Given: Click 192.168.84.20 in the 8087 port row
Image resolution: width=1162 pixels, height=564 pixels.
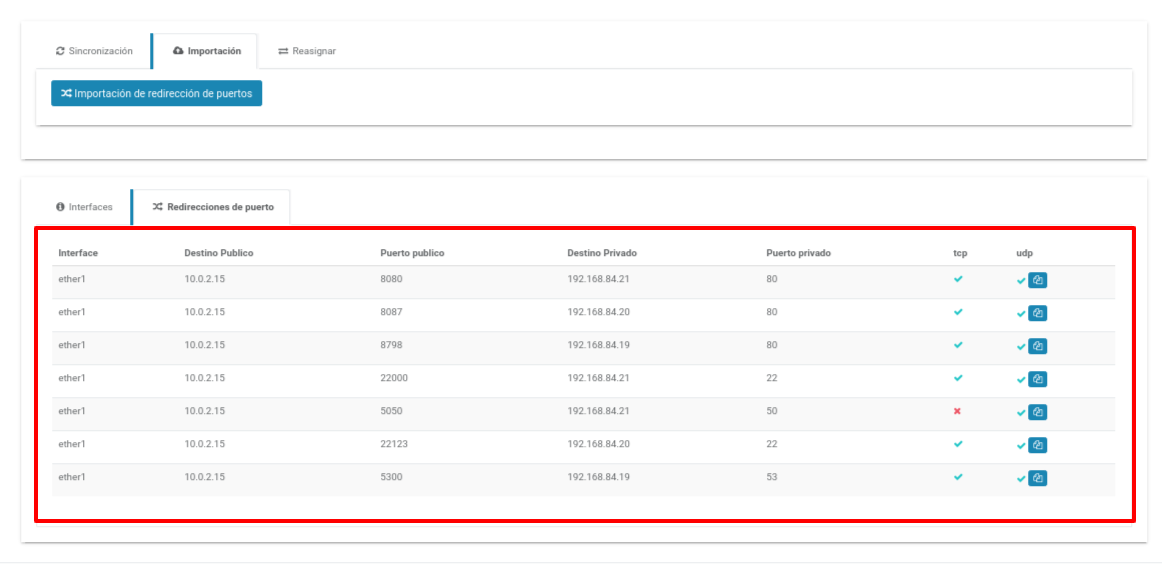Looking at the screenshot, I should pos(598,312).
